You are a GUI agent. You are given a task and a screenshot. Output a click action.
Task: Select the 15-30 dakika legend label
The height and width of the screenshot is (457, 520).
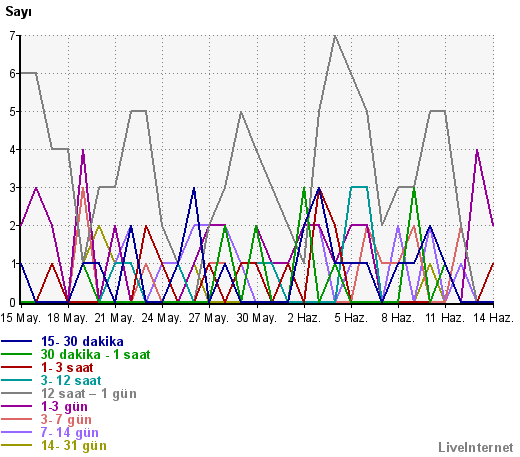pyautogui.click(x=82, y=342)
